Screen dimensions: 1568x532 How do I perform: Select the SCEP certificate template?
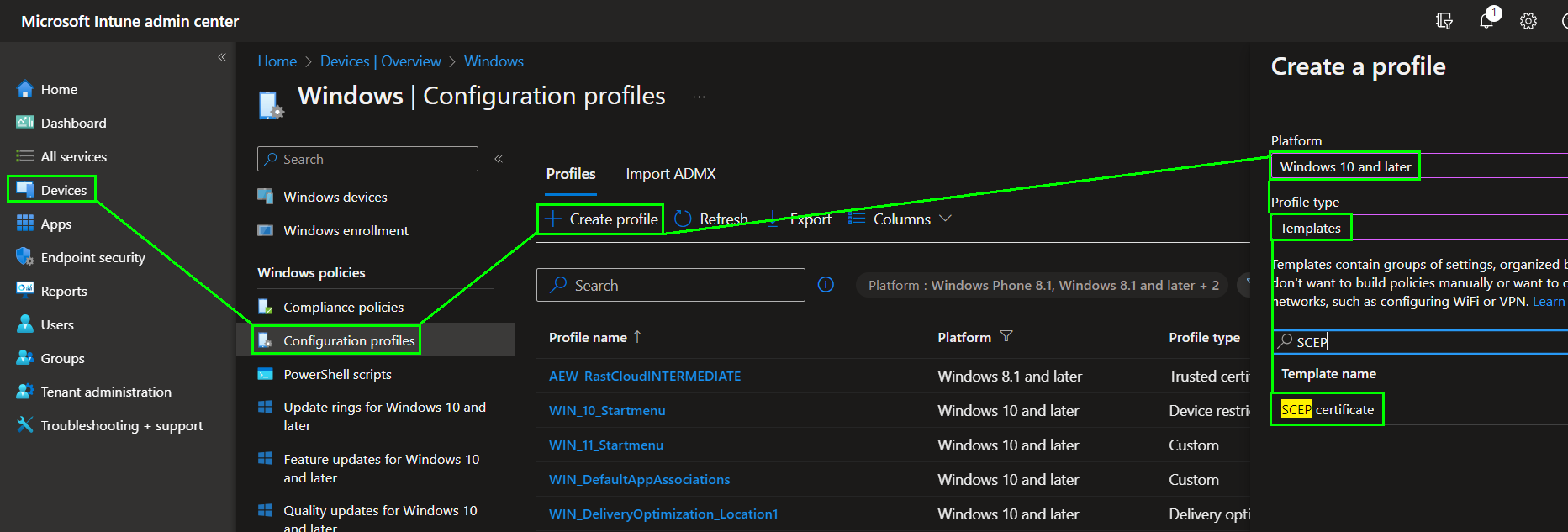(1327, 409)
